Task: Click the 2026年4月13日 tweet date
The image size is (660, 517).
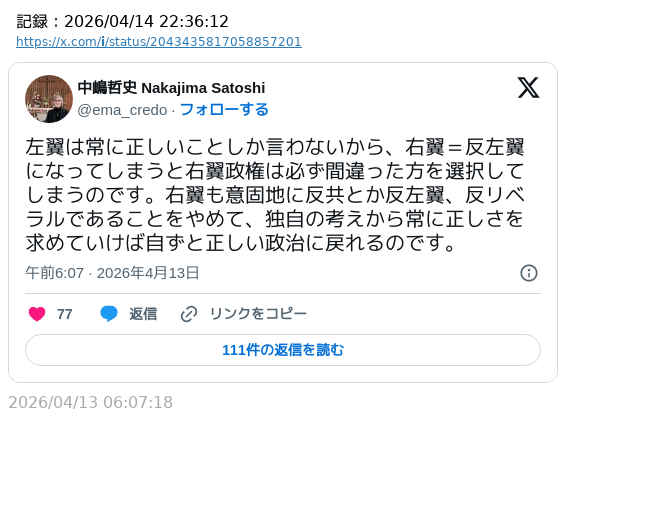Action: tap(148, 273)
